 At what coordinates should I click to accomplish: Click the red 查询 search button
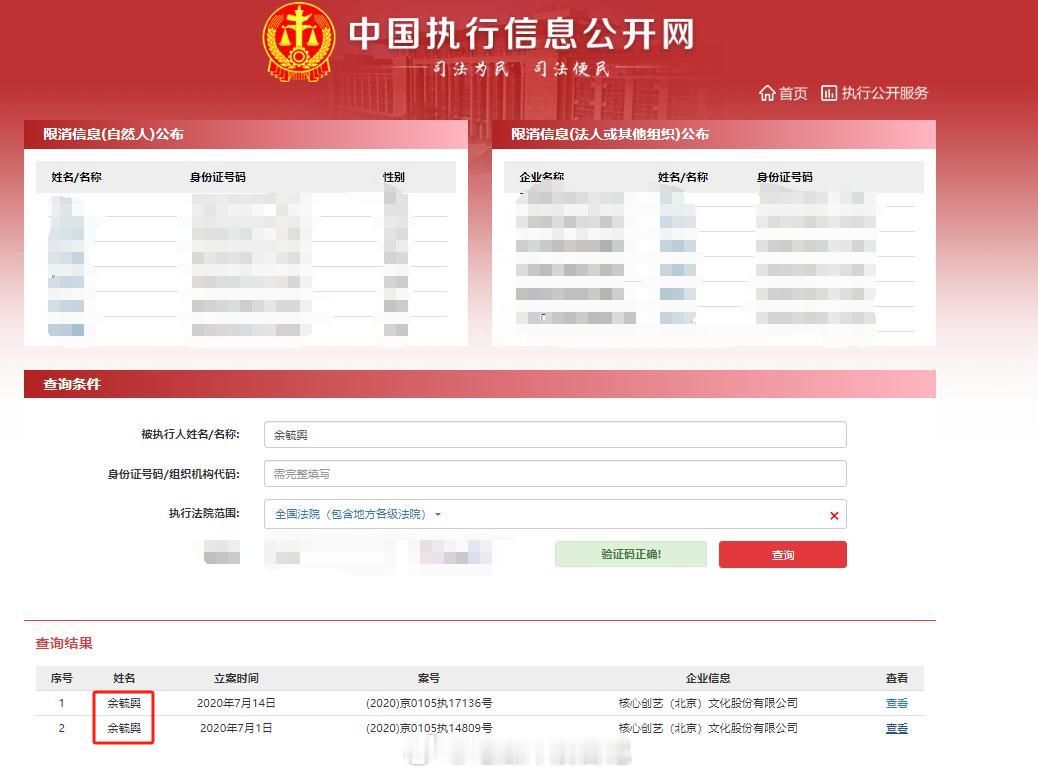point(783,554)
